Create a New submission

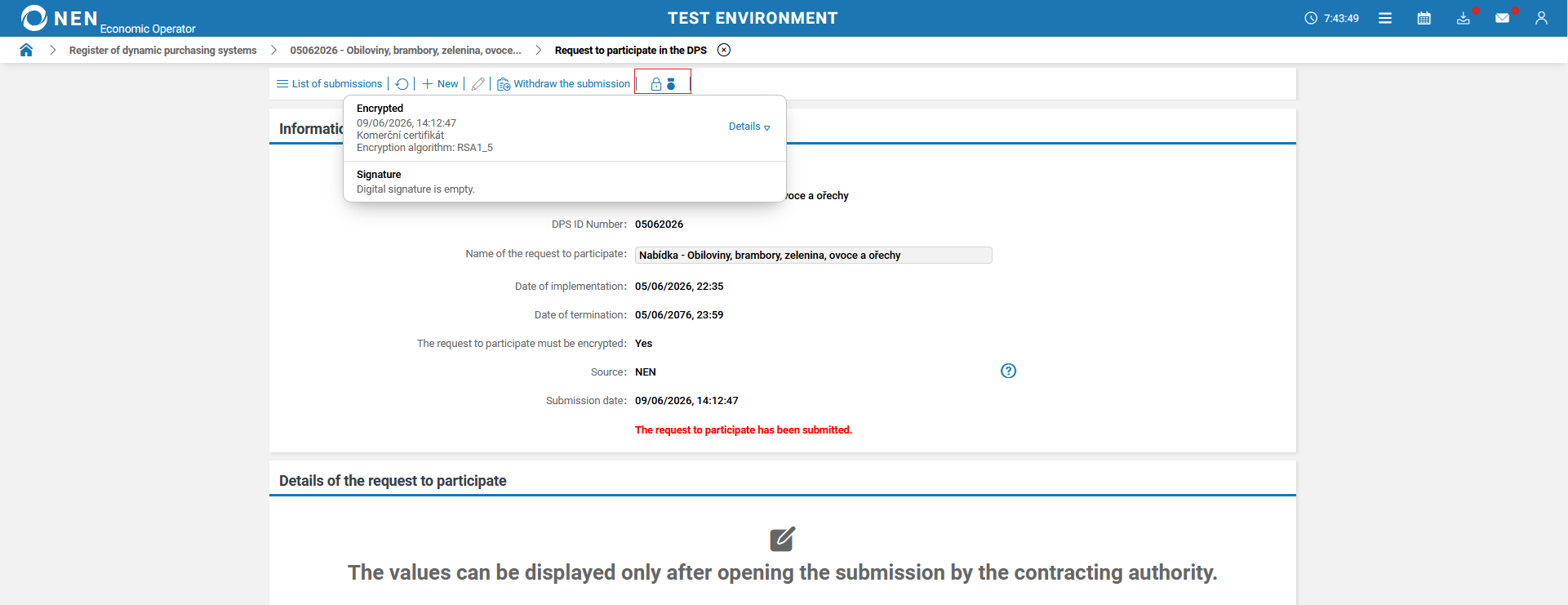pos(440,84)
